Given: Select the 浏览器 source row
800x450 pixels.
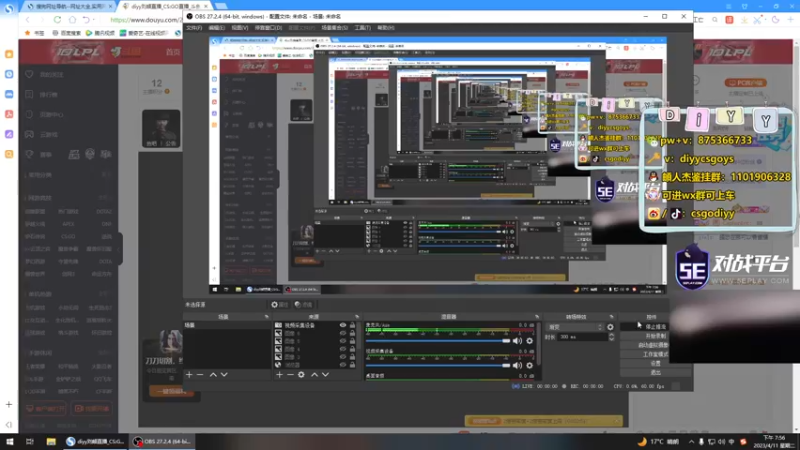Looking at the screenshot, I should tap(315, 365).
